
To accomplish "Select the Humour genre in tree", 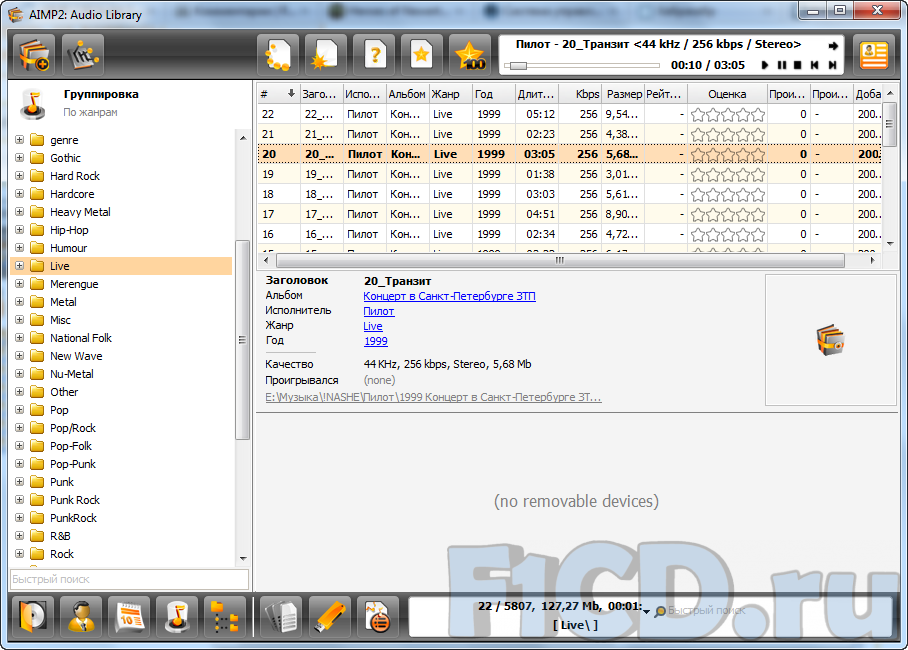I will pos(68,248).
